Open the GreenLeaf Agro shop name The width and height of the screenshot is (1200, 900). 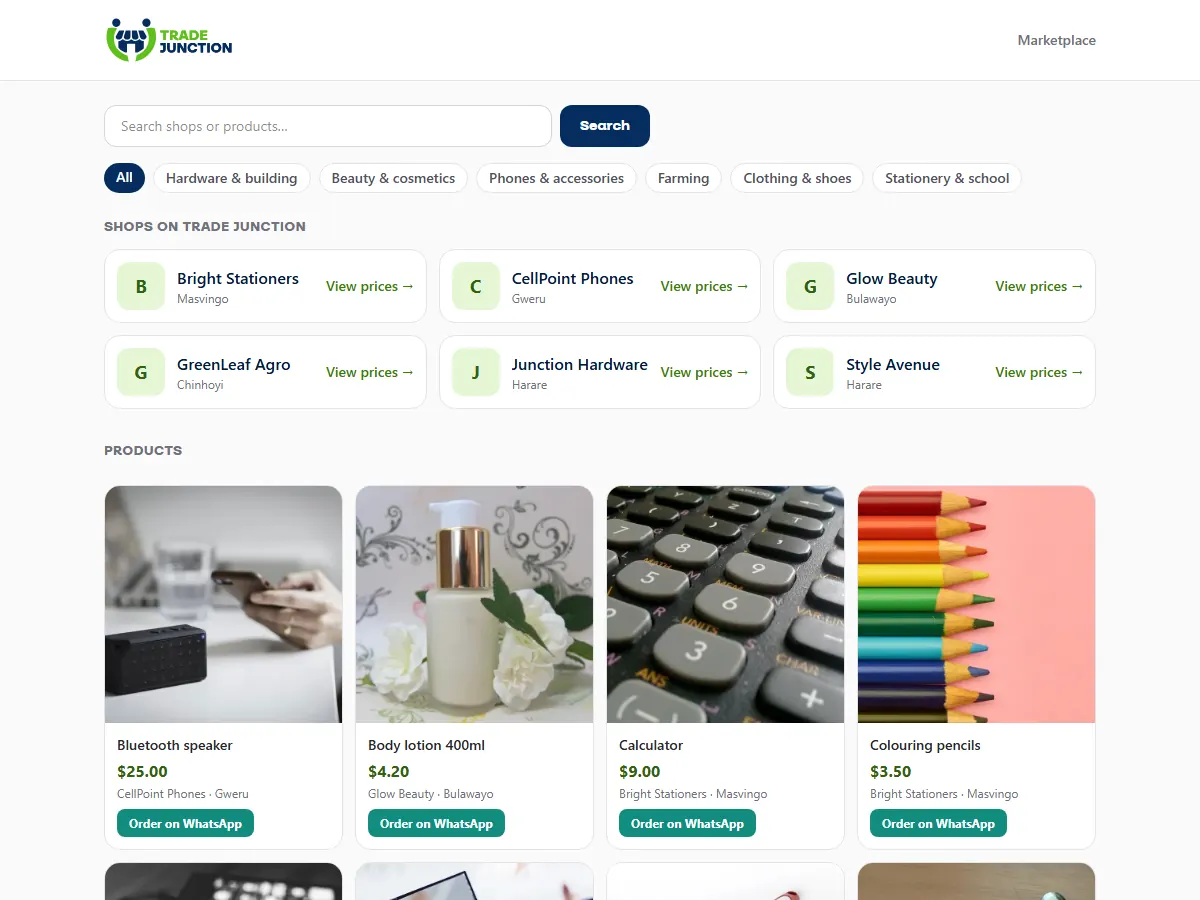click(234, 365)
